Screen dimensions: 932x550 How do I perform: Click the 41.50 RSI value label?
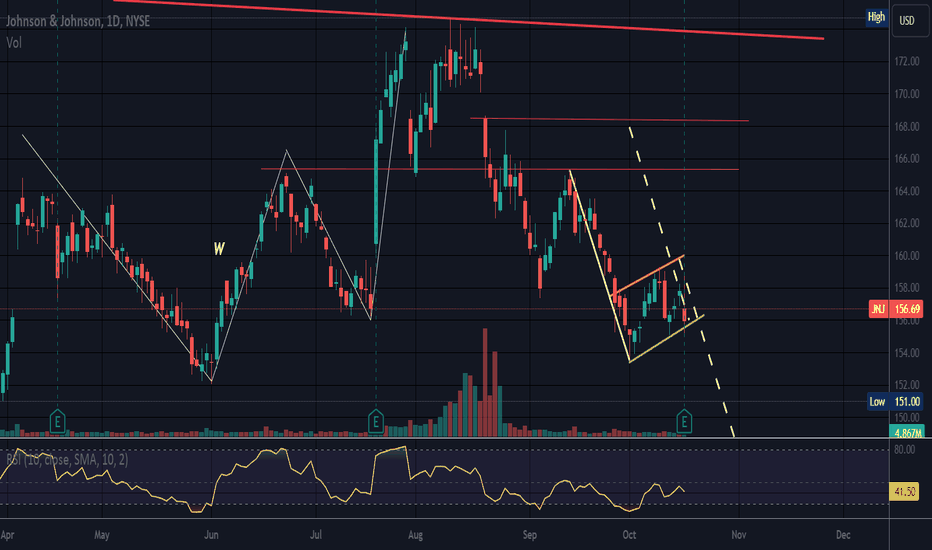(904, 492)
